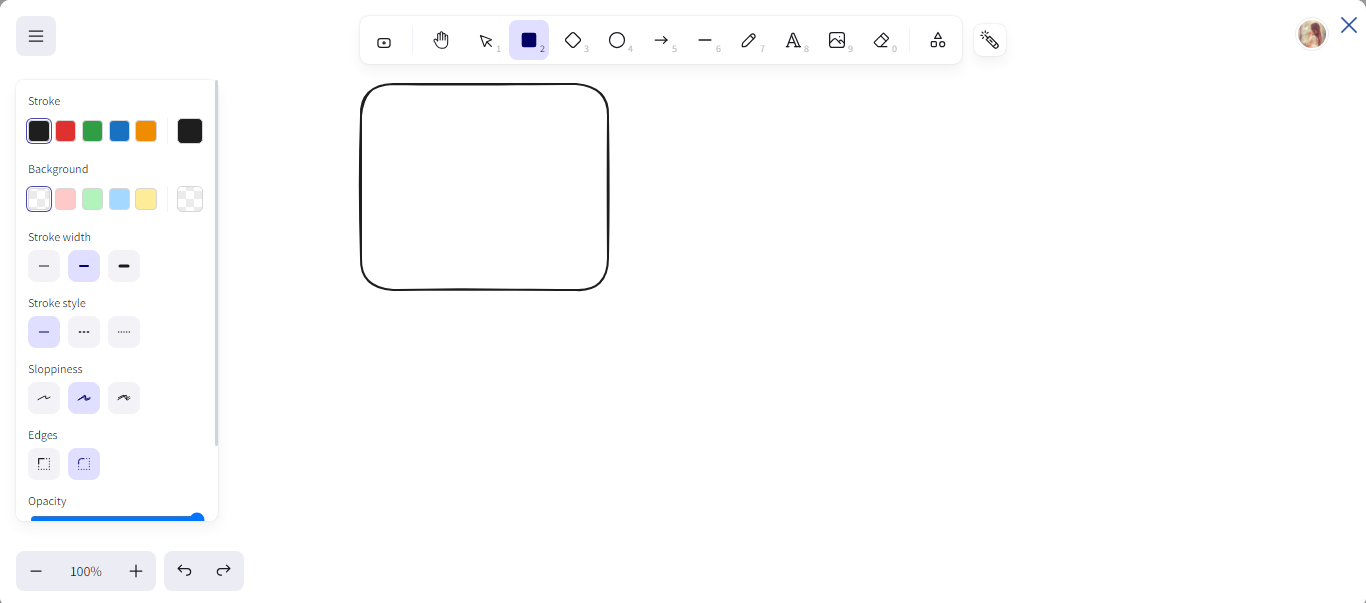Image resolution: width=1366 pixels, height=603 pixels.
Task: Reset zoom at the 100% label
Action: (86, 571)
